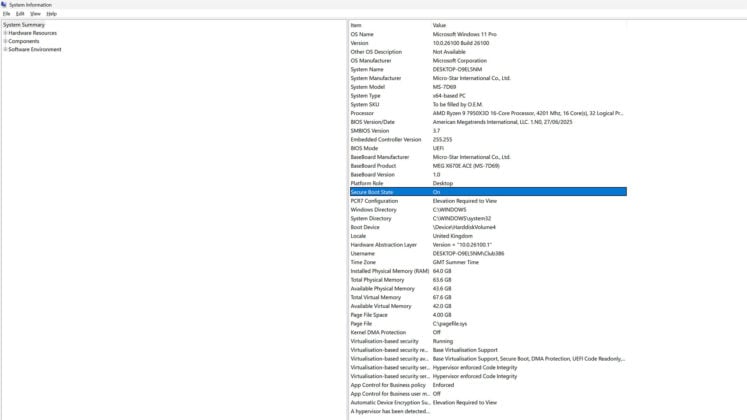Select System Summary in the tree
The image size is (747, 420).
click(x=24, y=25)
